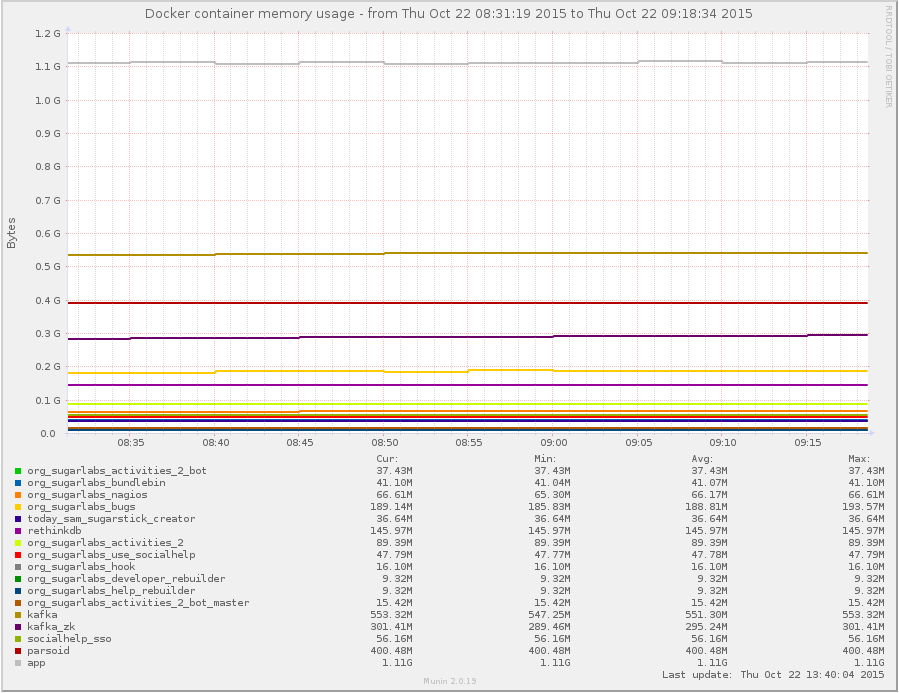Viewport: 899px width, 693px height.
Task: Select the socialhelp_sso legend label
Action: click(x=69, y=639)
